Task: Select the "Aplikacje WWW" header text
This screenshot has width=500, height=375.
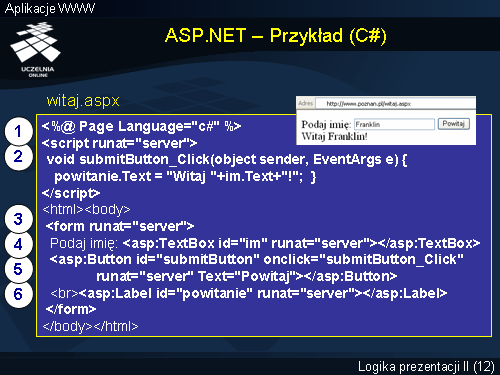Action: coord(50,8)
